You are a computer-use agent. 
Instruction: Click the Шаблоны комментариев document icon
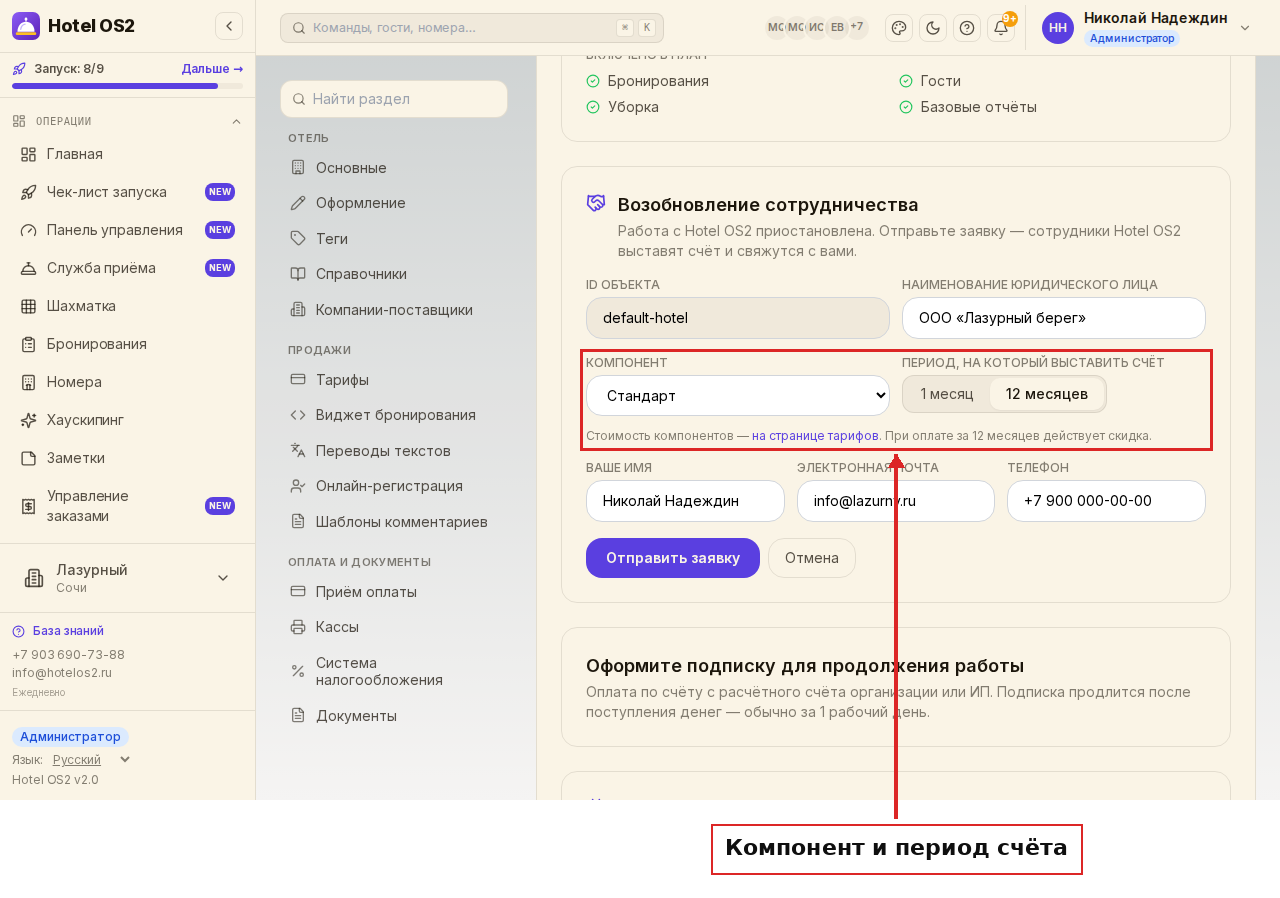pyautogui.click(x=298, y=522)
